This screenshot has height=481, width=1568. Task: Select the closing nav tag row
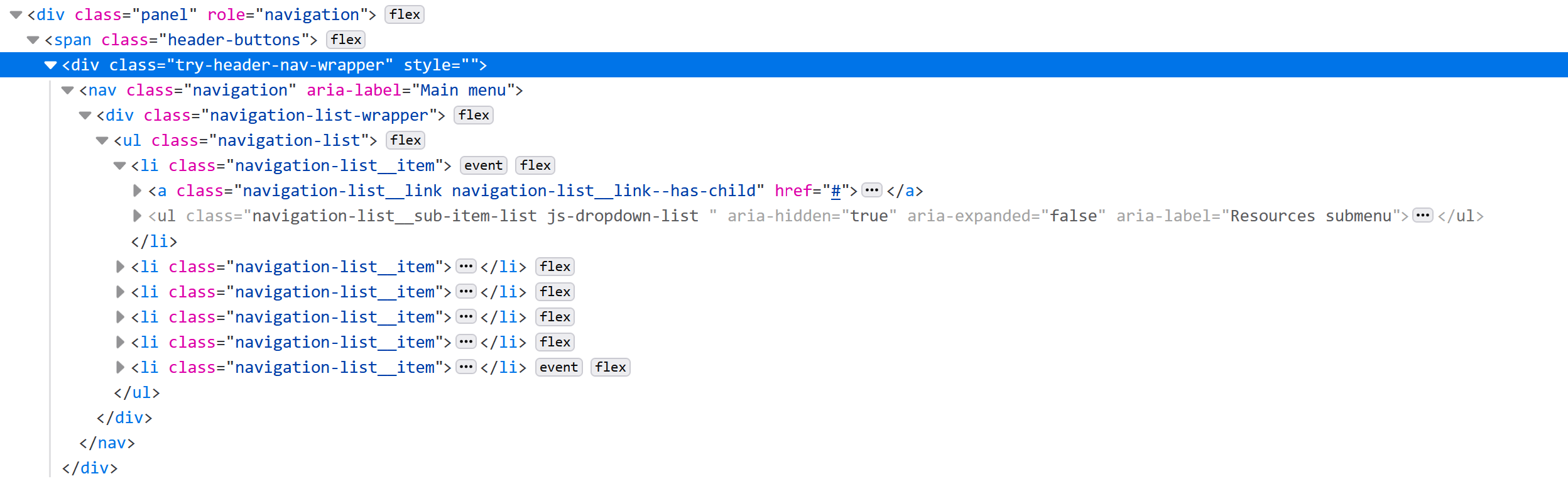107,443
